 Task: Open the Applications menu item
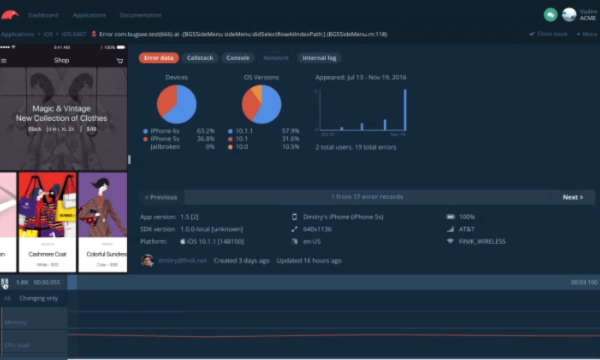pos(89,15)
